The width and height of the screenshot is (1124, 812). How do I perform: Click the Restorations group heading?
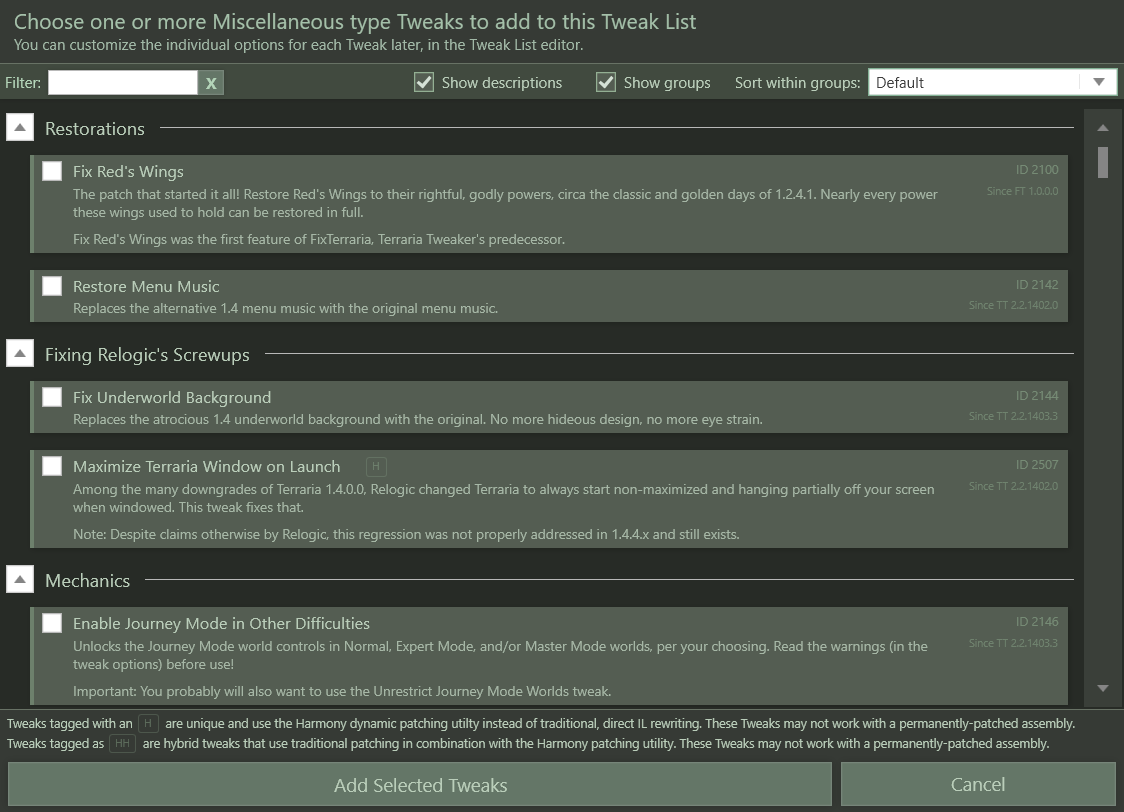[95, 129]
